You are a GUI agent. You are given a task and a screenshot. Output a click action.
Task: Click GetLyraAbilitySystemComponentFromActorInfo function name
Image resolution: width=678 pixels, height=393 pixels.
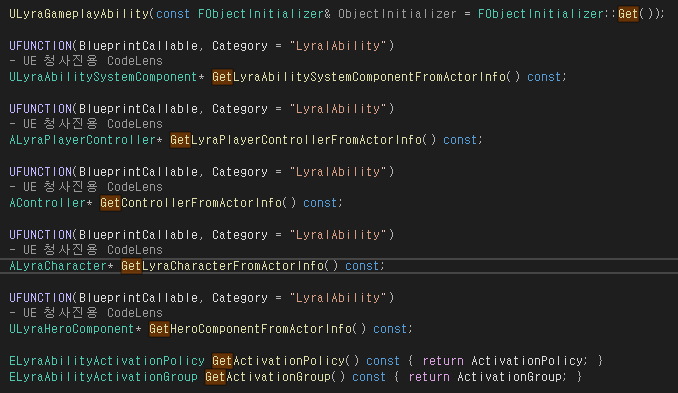coord(359,77)
